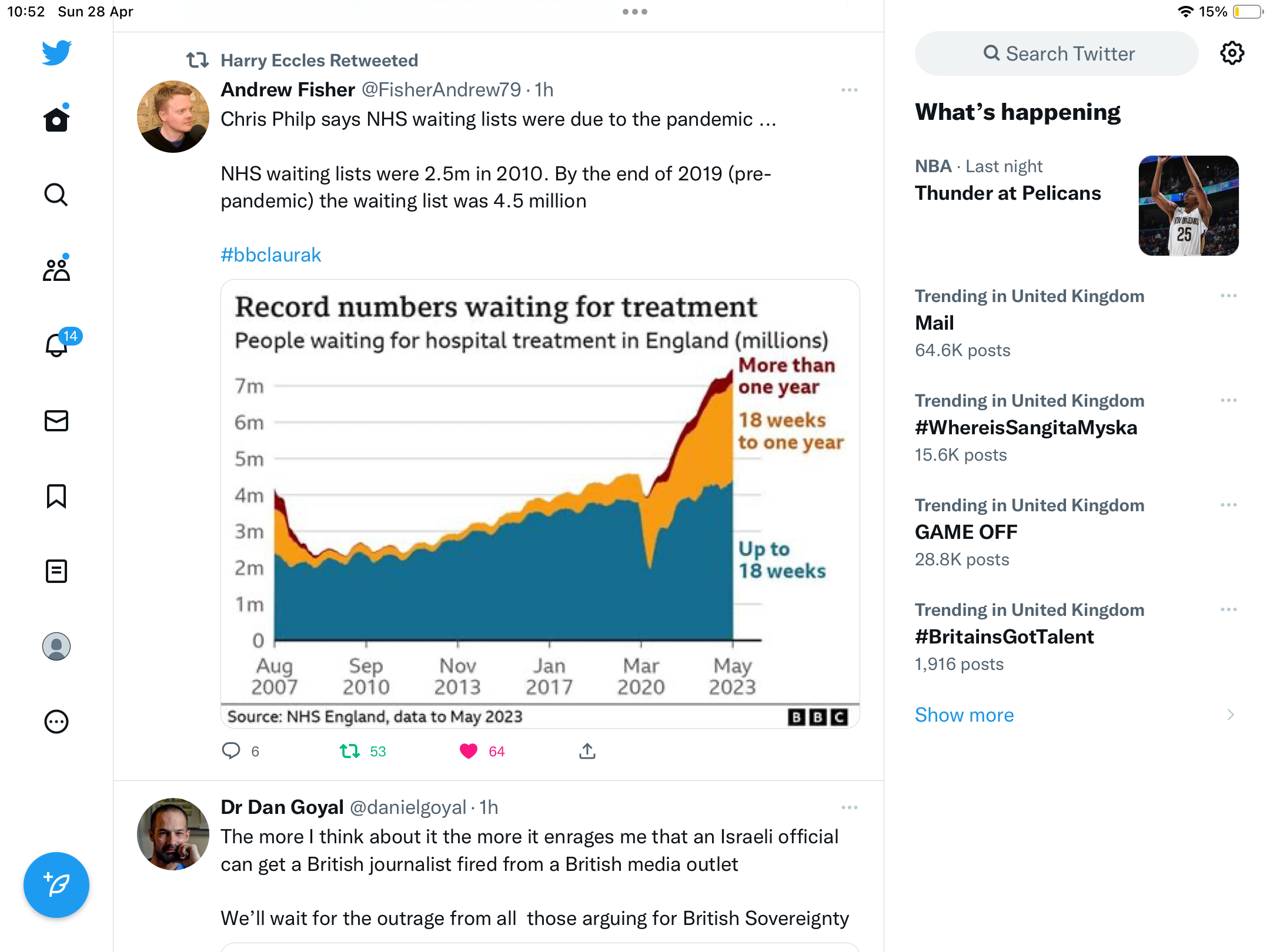The width and height of the screenshot is (1270, 952).
Task: Open options for GAME OFF trend
Action: point(1229,505)
